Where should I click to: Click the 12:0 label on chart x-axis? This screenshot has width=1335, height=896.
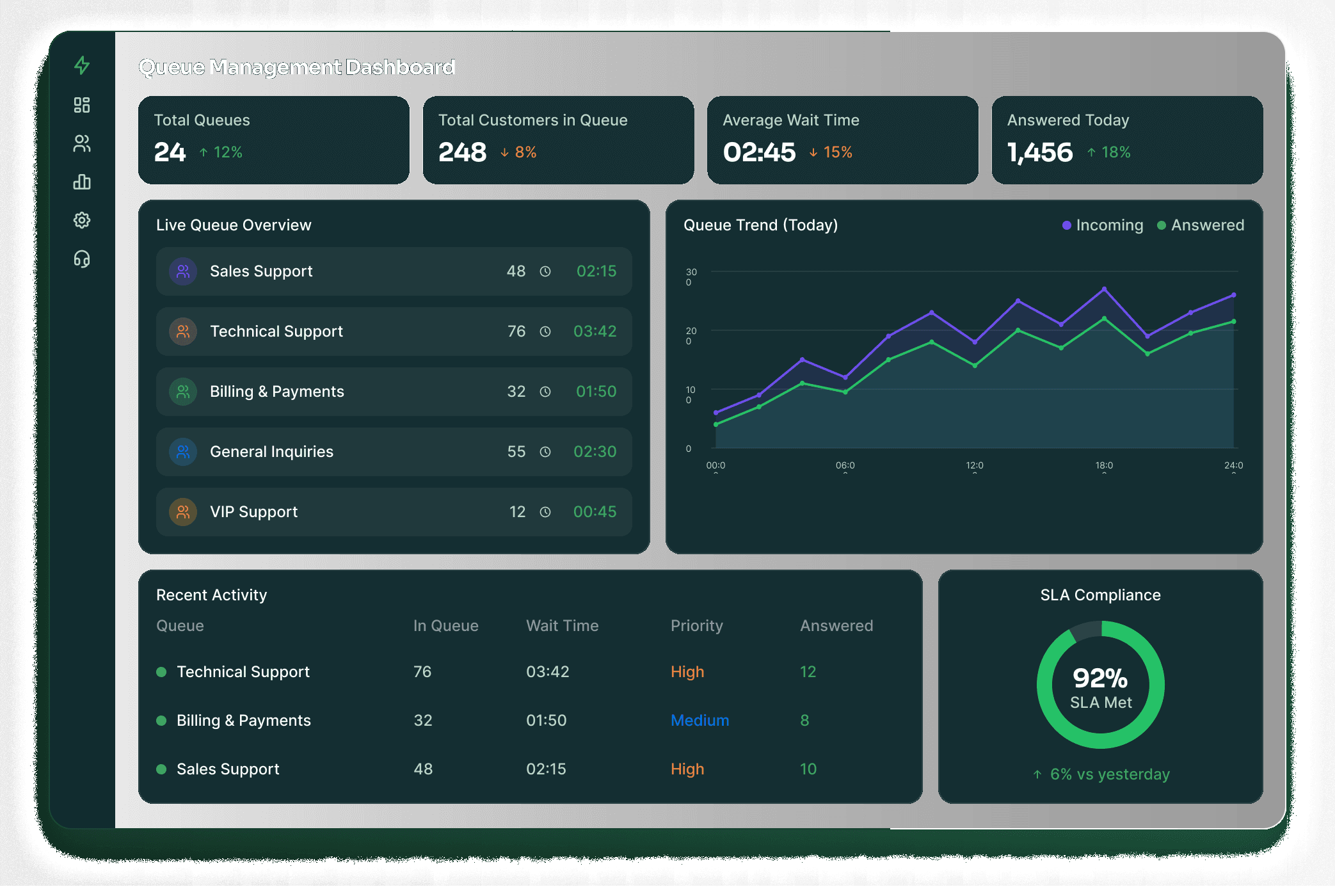pos(975,466)
